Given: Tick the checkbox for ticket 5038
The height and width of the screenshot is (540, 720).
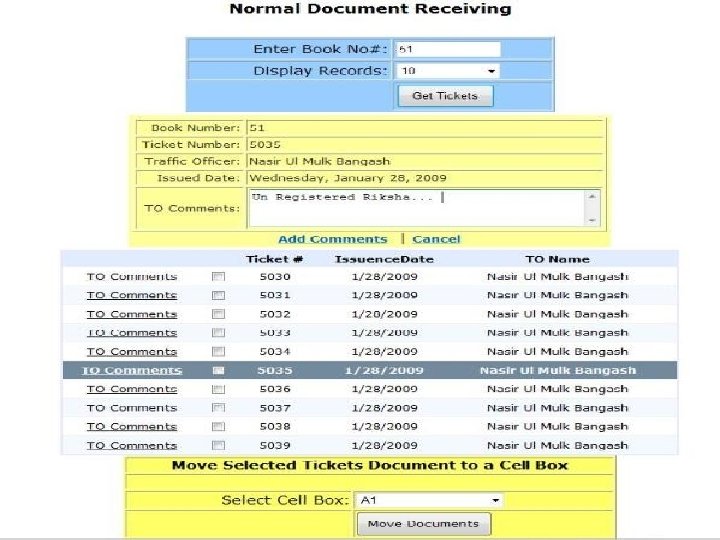Looking at the screenshot, I should [x=218, y=427].
